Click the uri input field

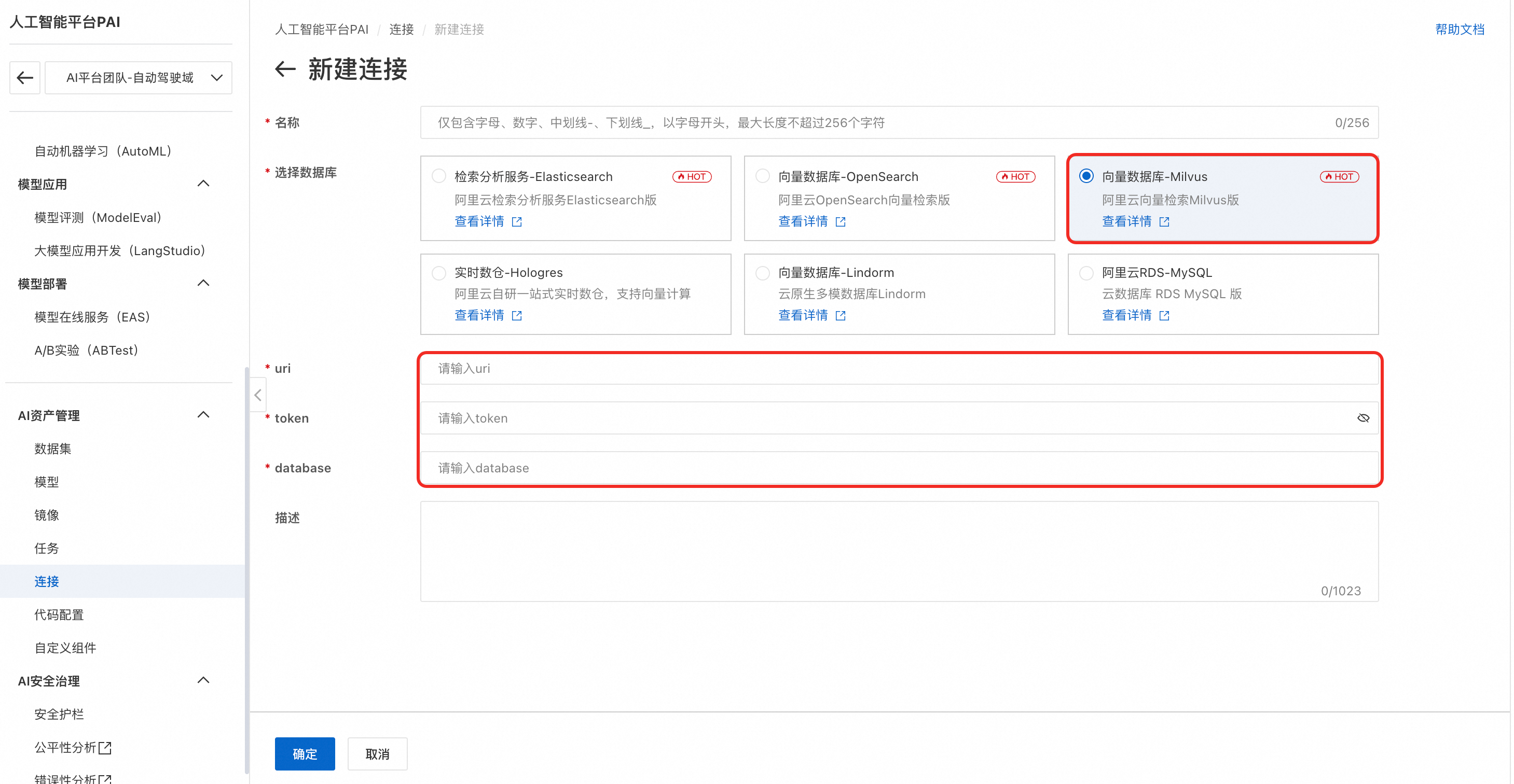(899, 369)
